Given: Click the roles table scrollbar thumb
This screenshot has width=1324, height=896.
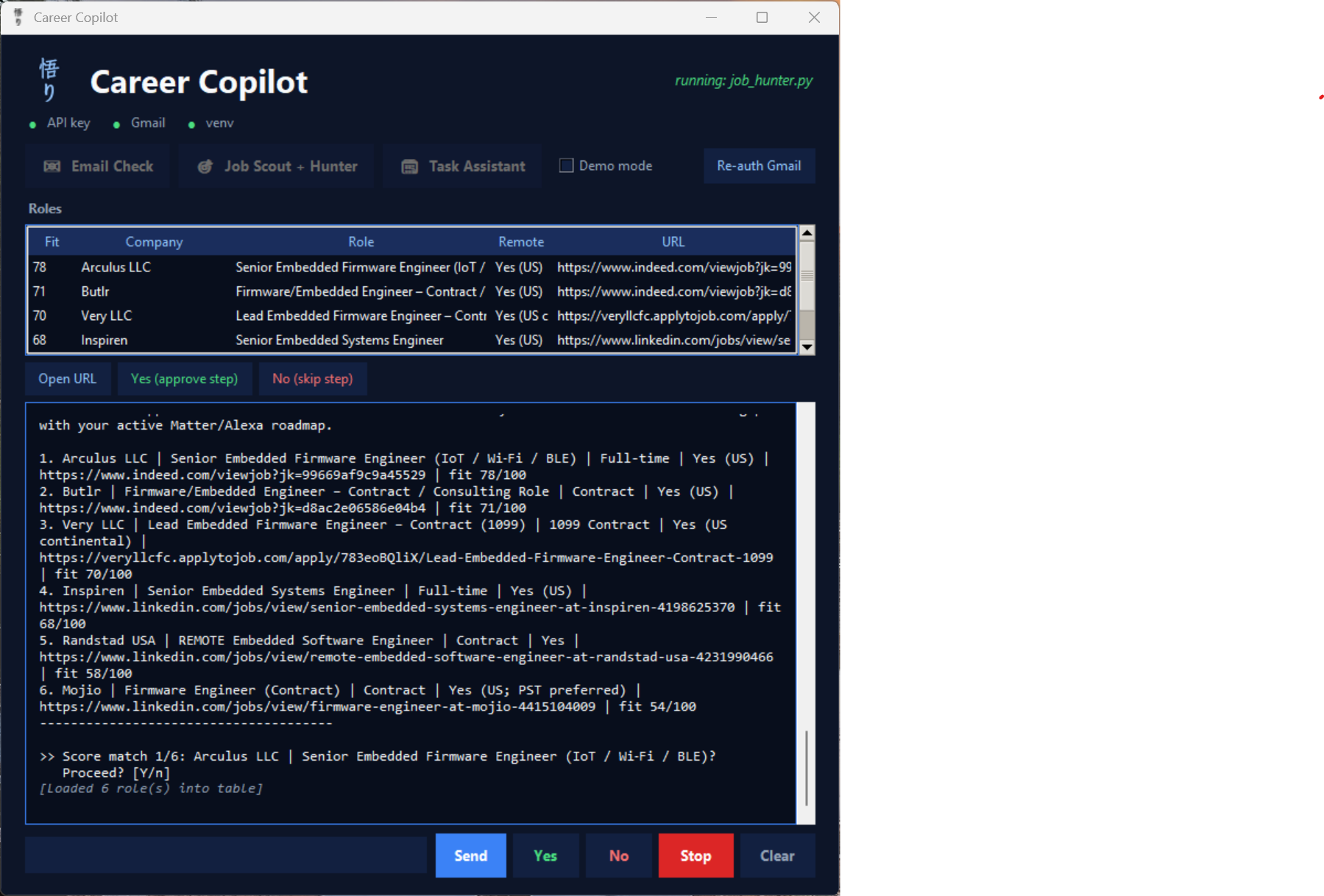Looking at the screenshot, I should (807, 275).
